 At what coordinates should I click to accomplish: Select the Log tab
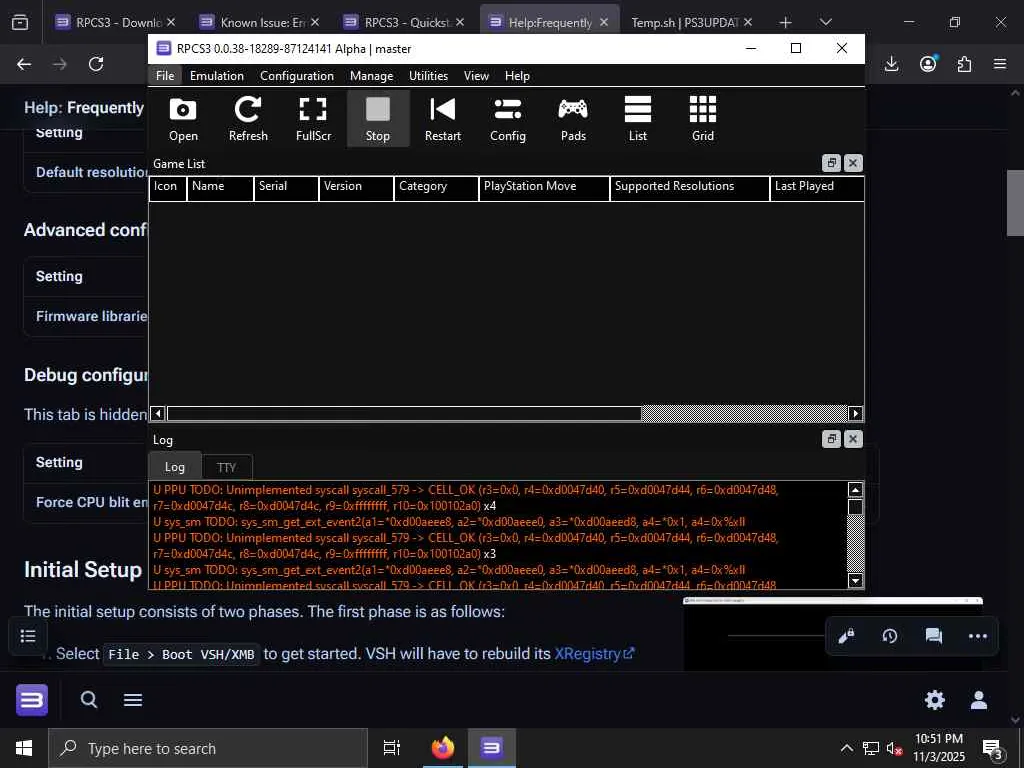pos(174,466)
